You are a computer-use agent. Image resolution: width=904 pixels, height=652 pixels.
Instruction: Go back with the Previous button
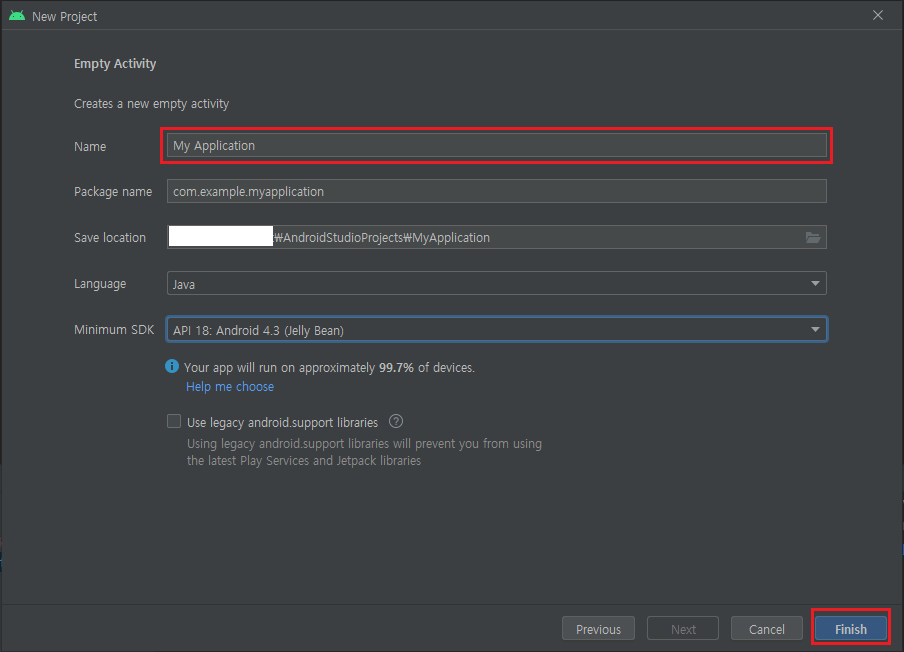click(x=598, y=628)
